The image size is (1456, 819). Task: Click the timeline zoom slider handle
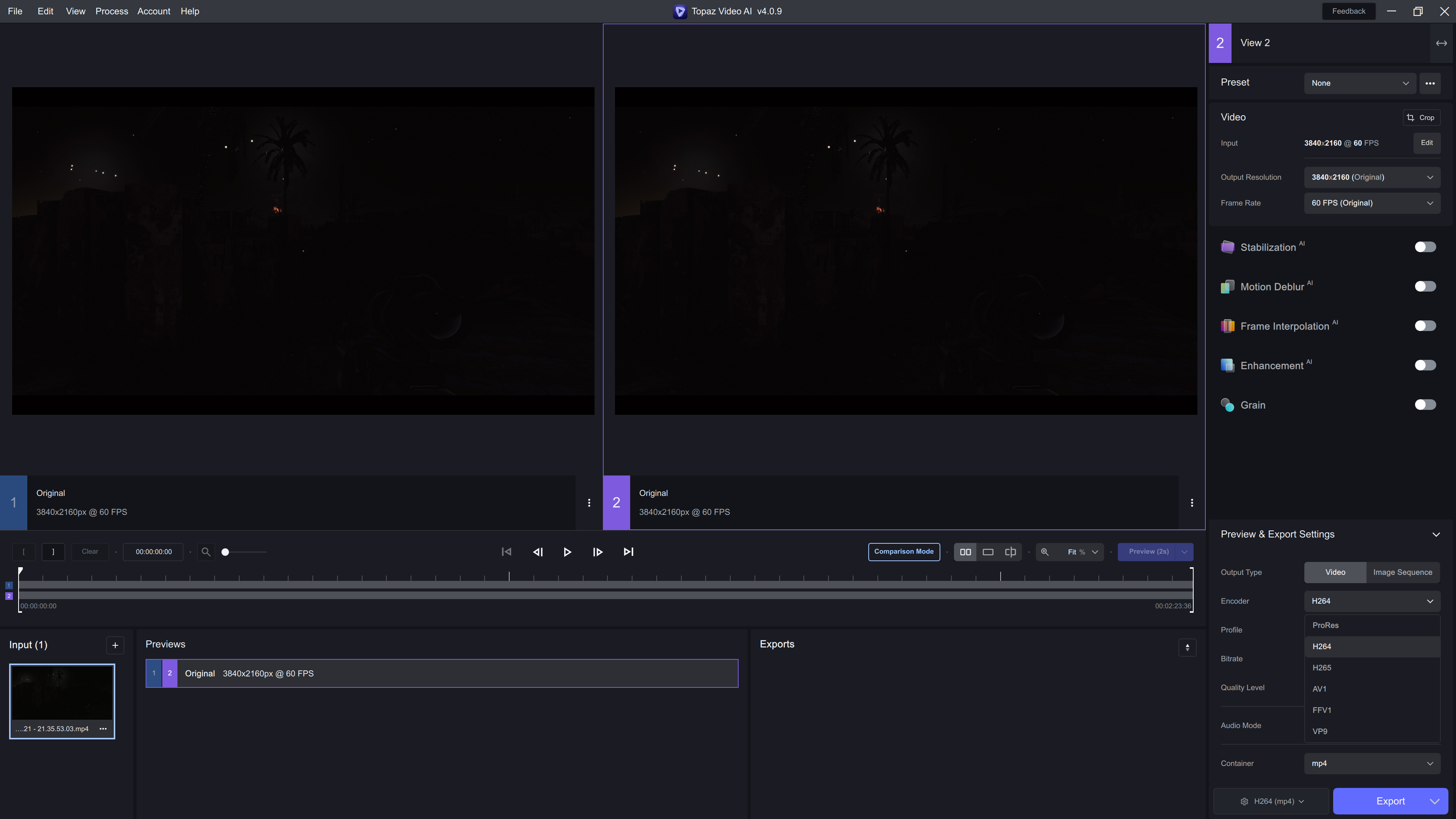point(225,552)
